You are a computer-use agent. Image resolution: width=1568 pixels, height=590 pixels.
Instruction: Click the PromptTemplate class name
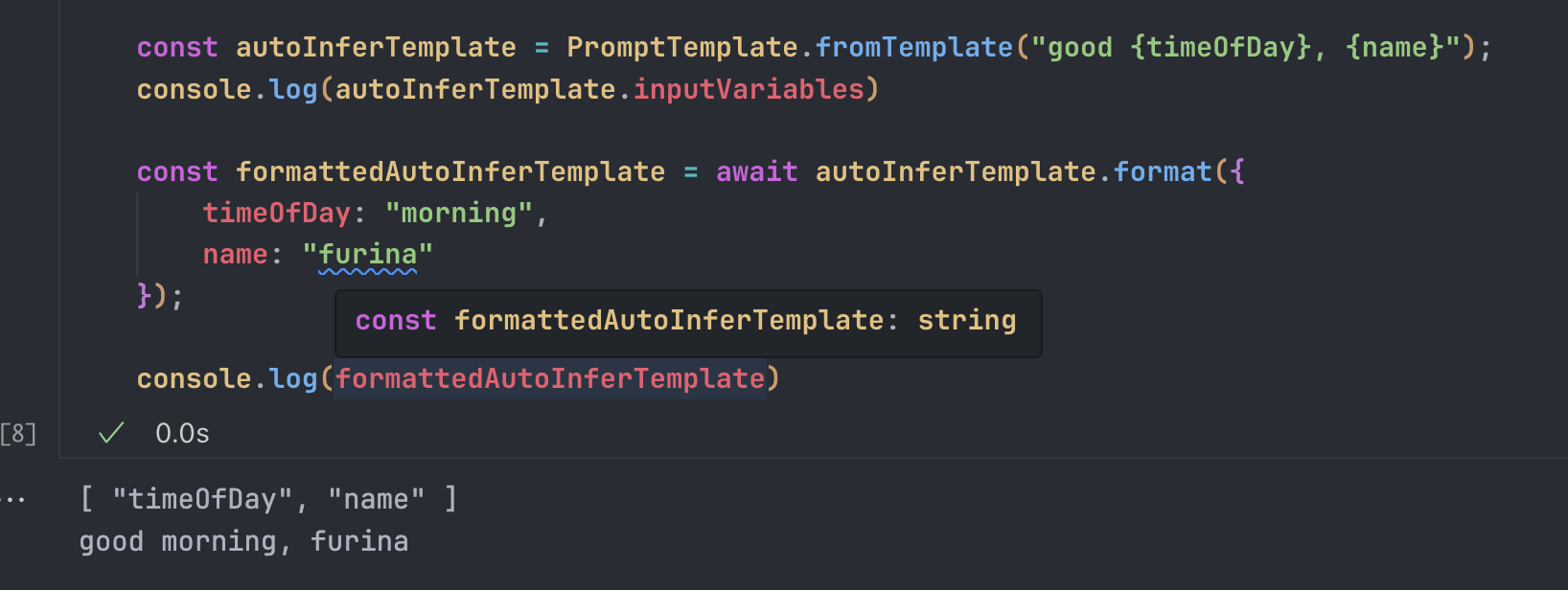pyautogui.click(x=682, y=47)
